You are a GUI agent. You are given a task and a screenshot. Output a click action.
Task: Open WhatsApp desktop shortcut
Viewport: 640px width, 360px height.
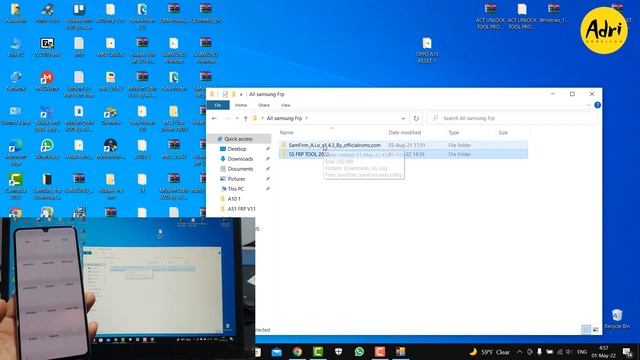pos(47,149)
